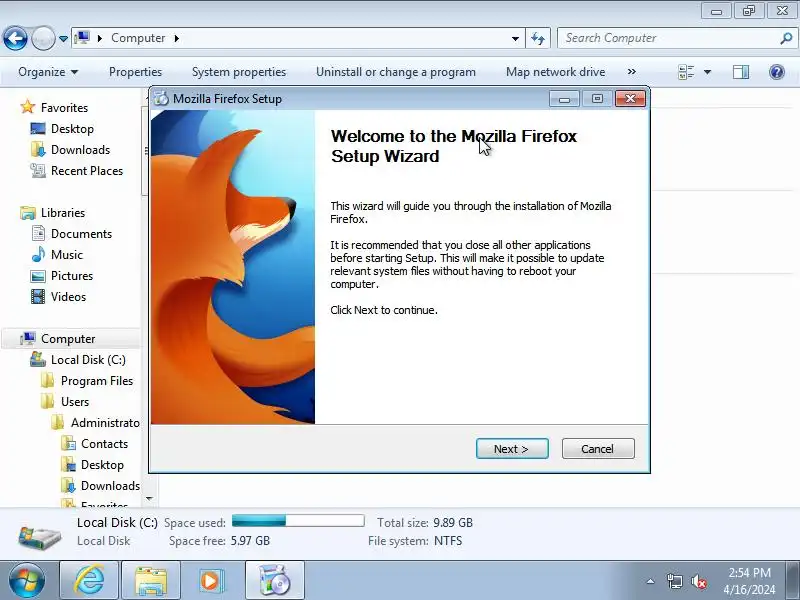Open the Windows Start menu
Viewport: 800px width, 600px height.
tap(26, 581)
